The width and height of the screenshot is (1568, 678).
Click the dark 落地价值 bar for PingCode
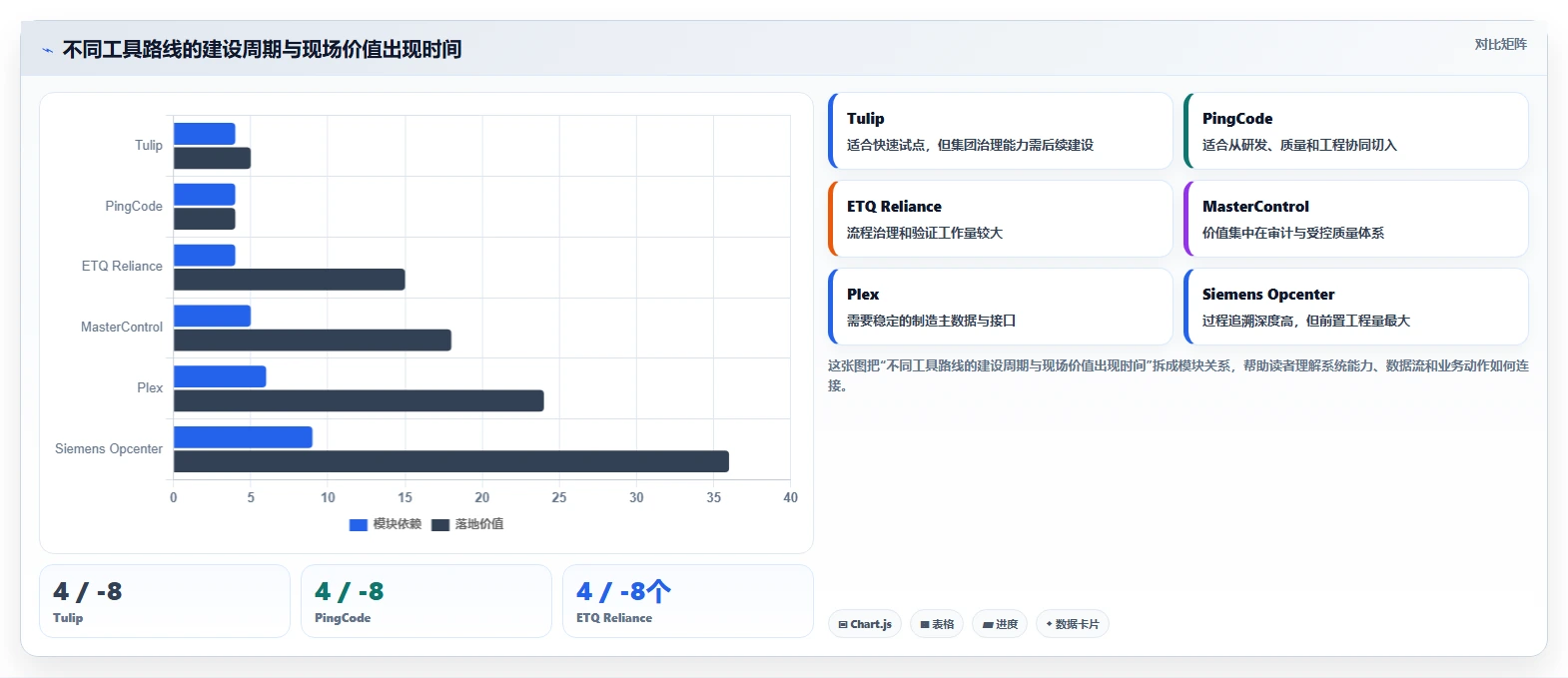(x=205, y=219)
